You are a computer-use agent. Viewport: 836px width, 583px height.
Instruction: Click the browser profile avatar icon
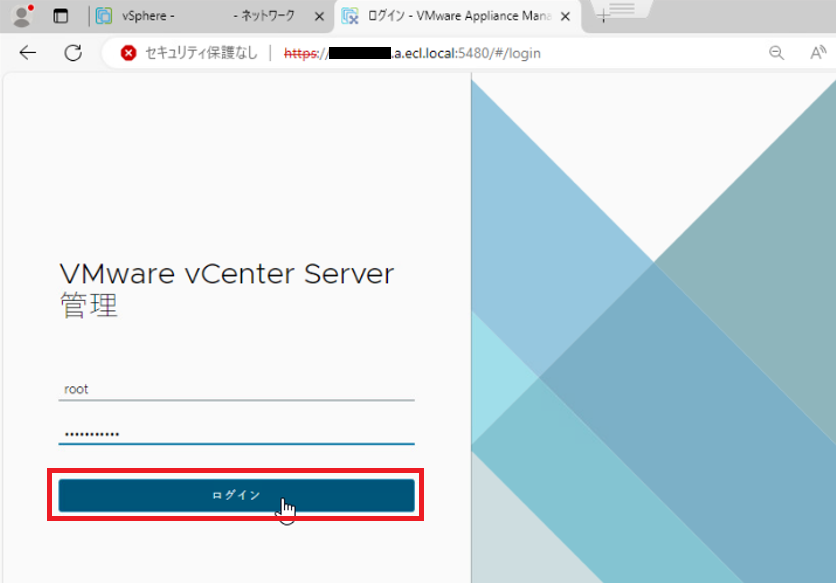click(22, 16)
